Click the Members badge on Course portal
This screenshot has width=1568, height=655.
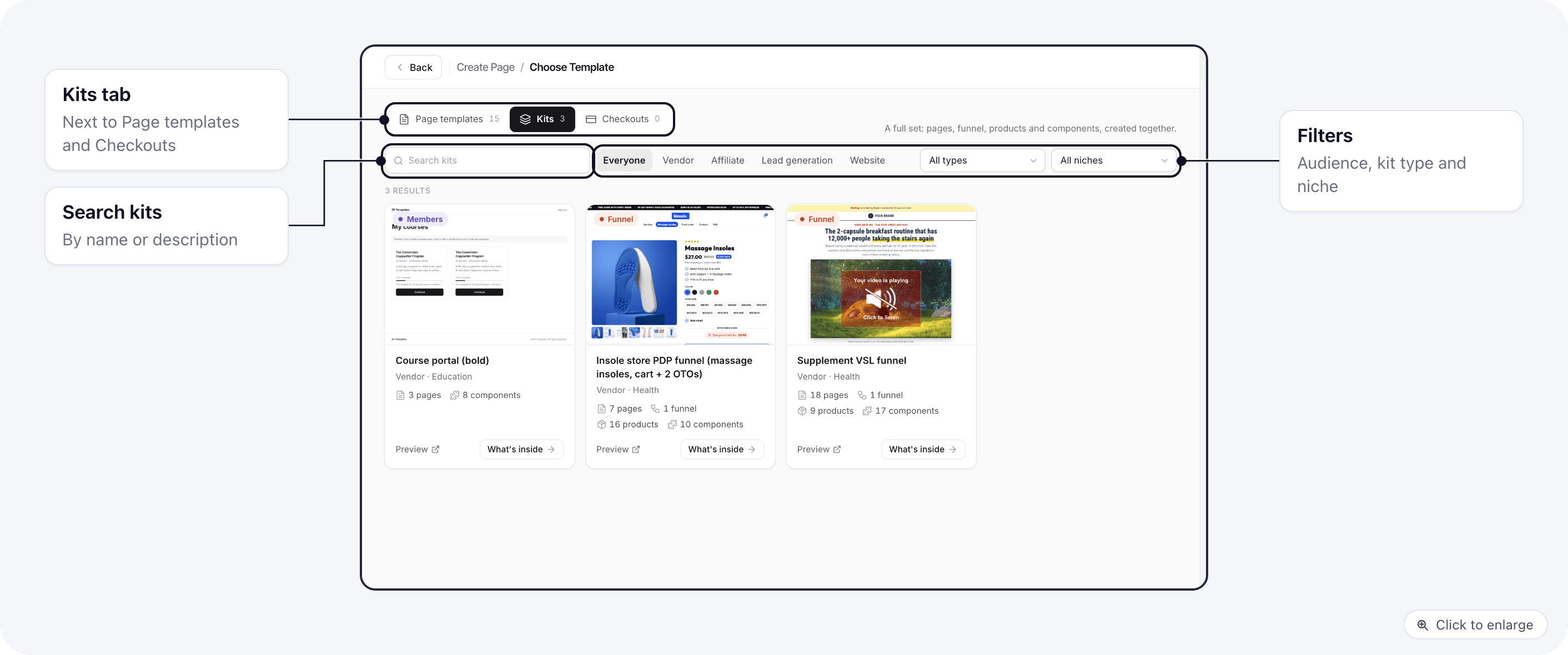point(420,219)
